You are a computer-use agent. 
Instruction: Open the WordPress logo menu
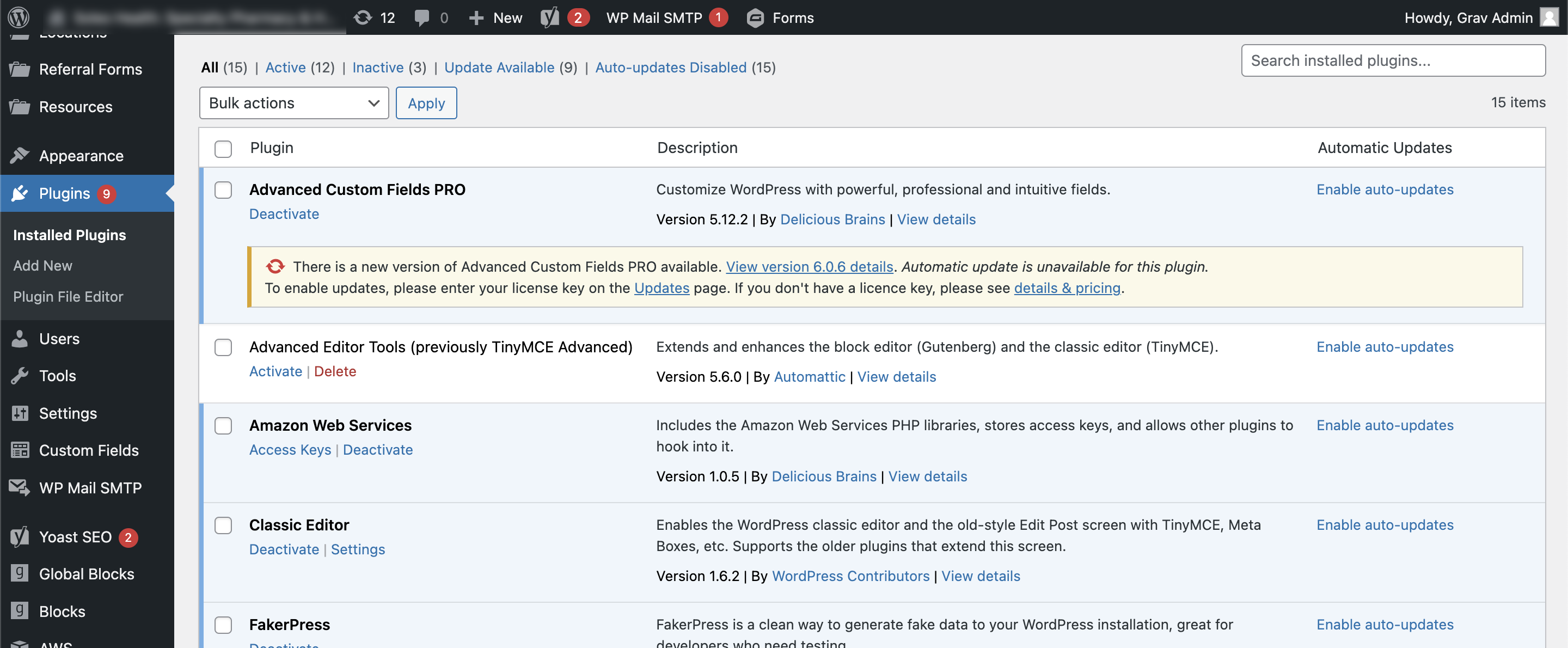19,17
